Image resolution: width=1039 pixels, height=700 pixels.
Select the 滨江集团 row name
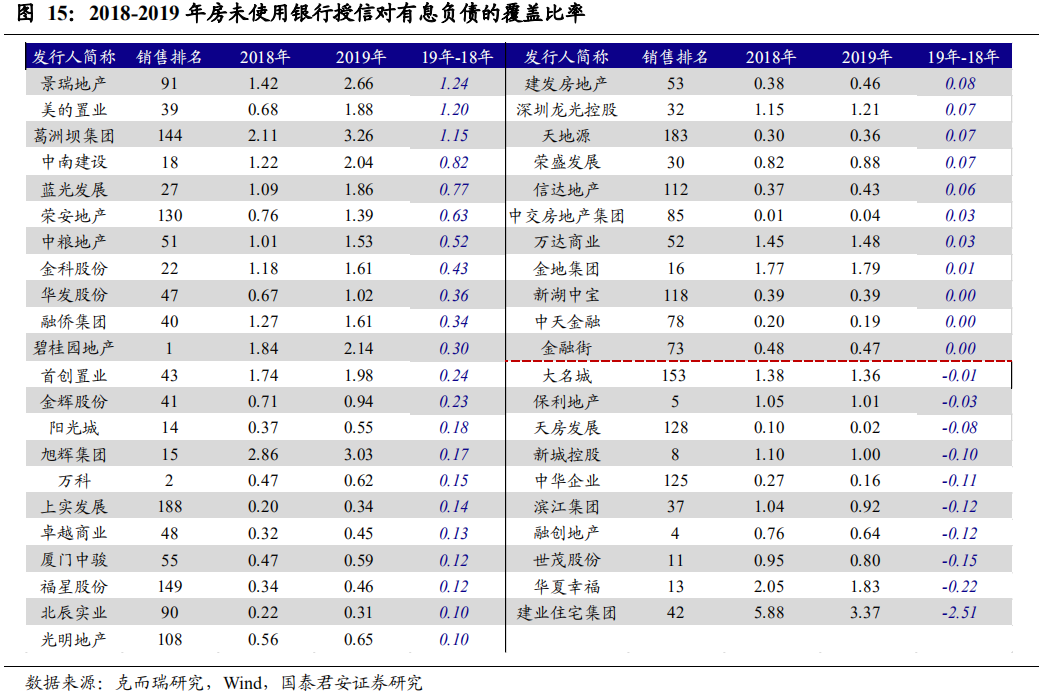(567, 507)
